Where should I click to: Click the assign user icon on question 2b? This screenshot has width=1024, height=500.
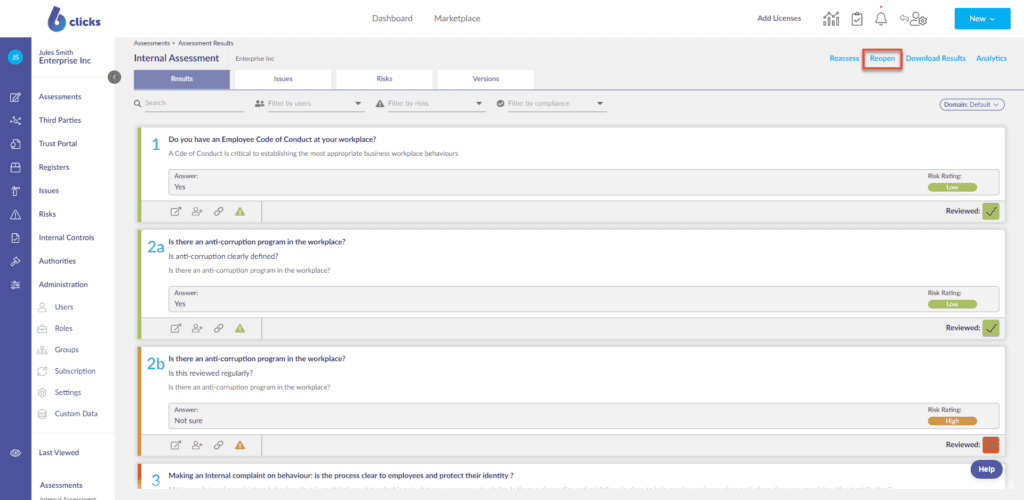pyautogui.click(x=197, y=445)
